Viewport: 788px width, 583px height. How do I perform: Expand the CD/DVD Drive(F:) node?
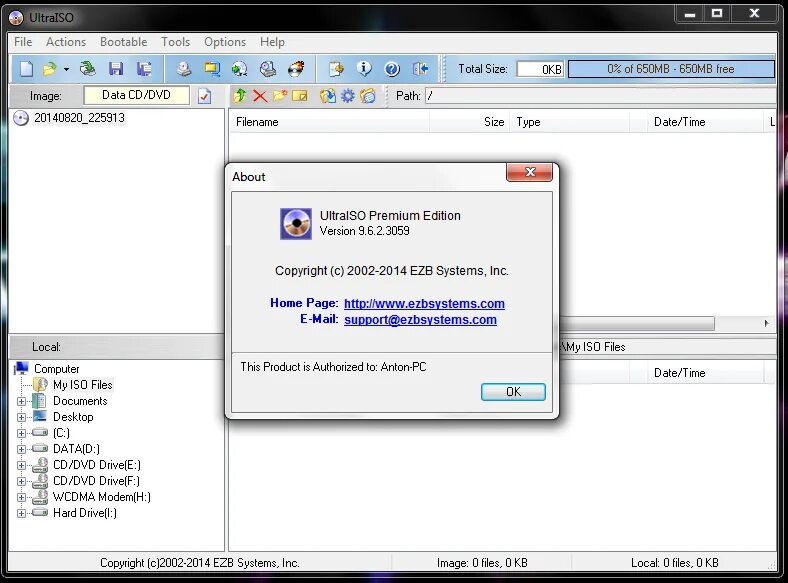21,481
